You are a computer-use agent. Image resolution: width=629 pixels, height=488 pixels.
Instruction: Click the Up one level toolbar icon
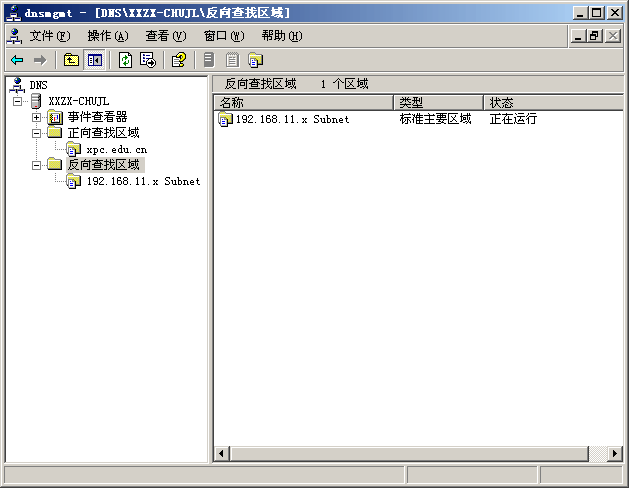[x=71, y=60]
